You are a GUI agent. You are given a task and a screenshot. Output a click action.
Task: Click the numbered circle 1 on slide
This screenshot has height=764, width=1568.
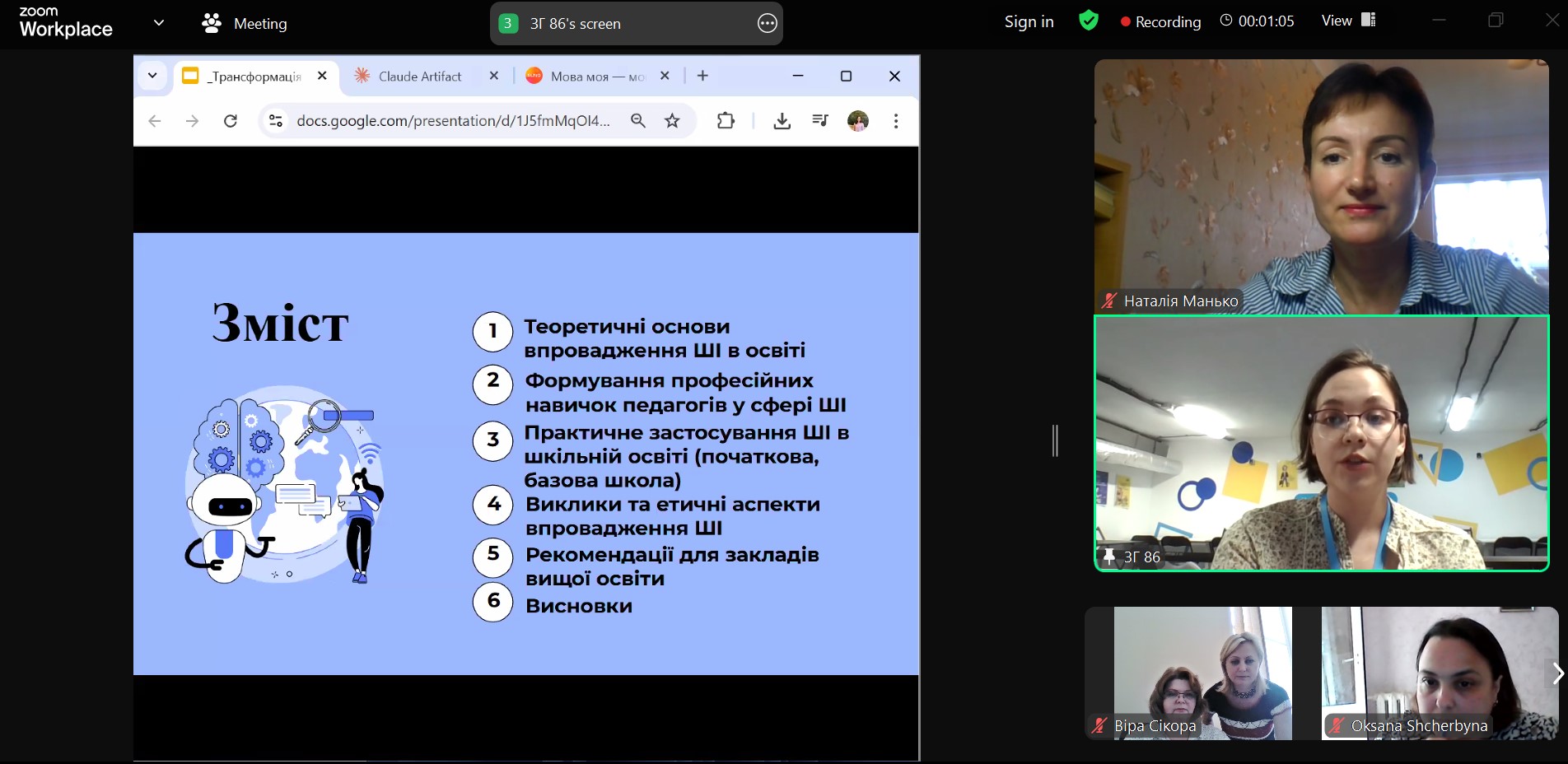[493, 332]
